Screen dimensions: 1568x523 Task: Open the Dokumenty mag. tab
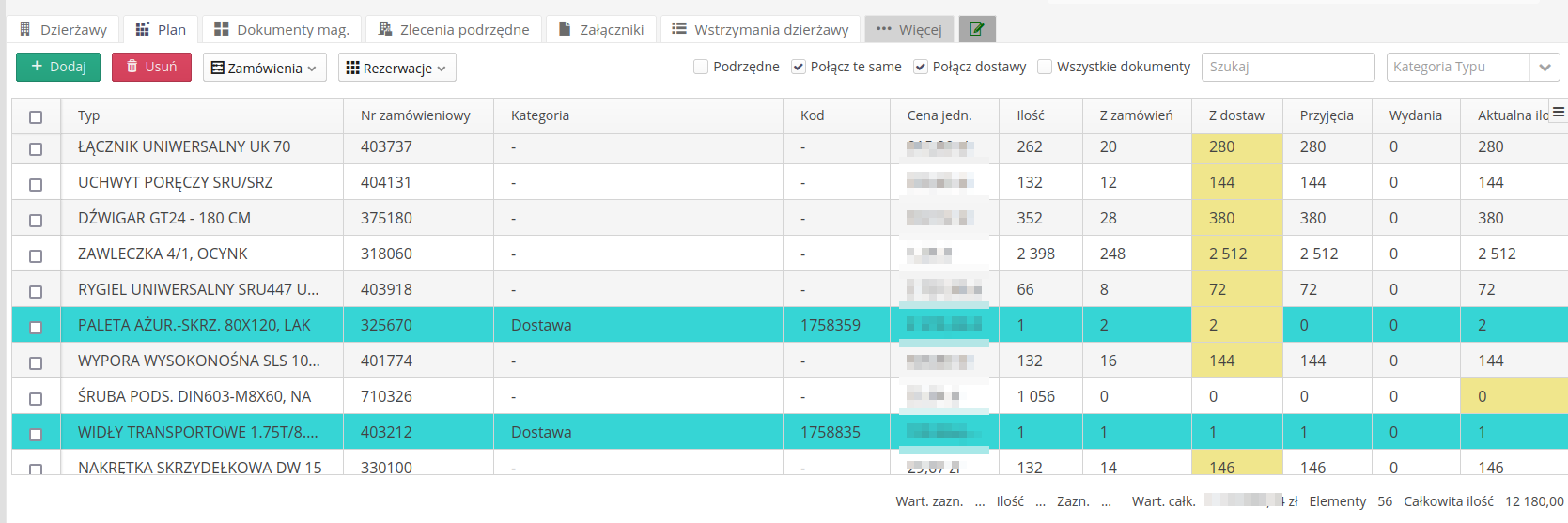(x=282, y=29)
